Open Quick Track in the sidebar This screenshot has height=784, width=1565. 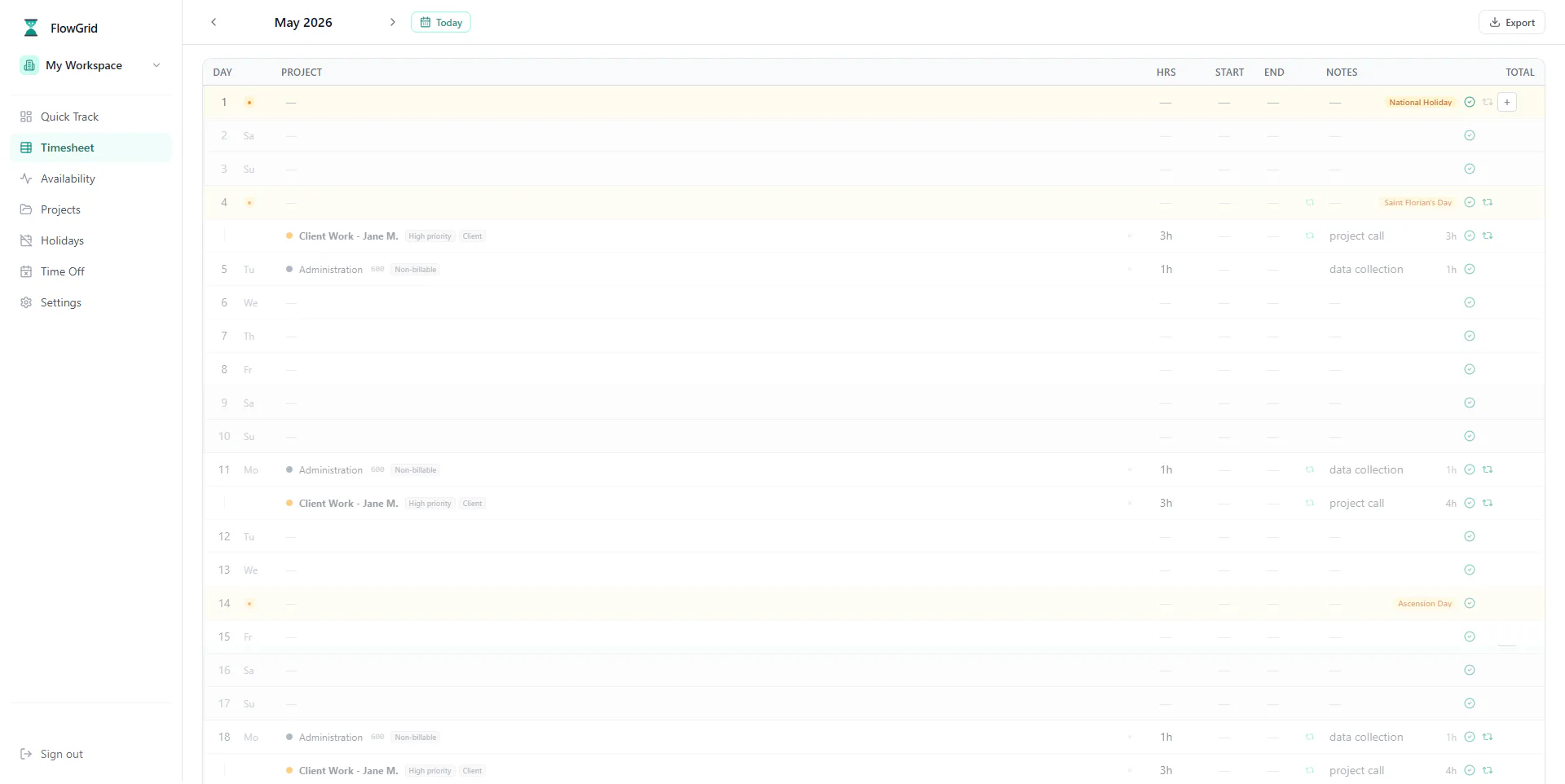90,117
